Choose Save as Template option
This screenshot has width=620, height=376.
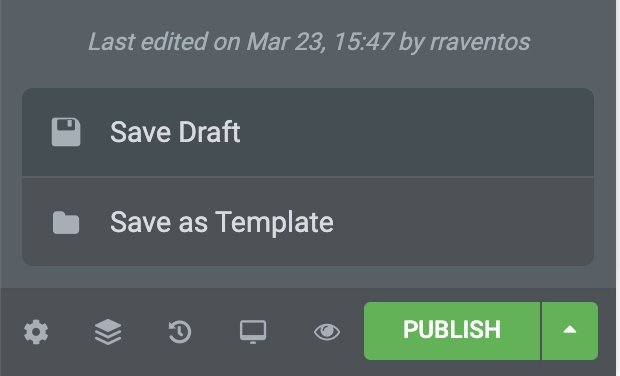click(x=308, y=222)
